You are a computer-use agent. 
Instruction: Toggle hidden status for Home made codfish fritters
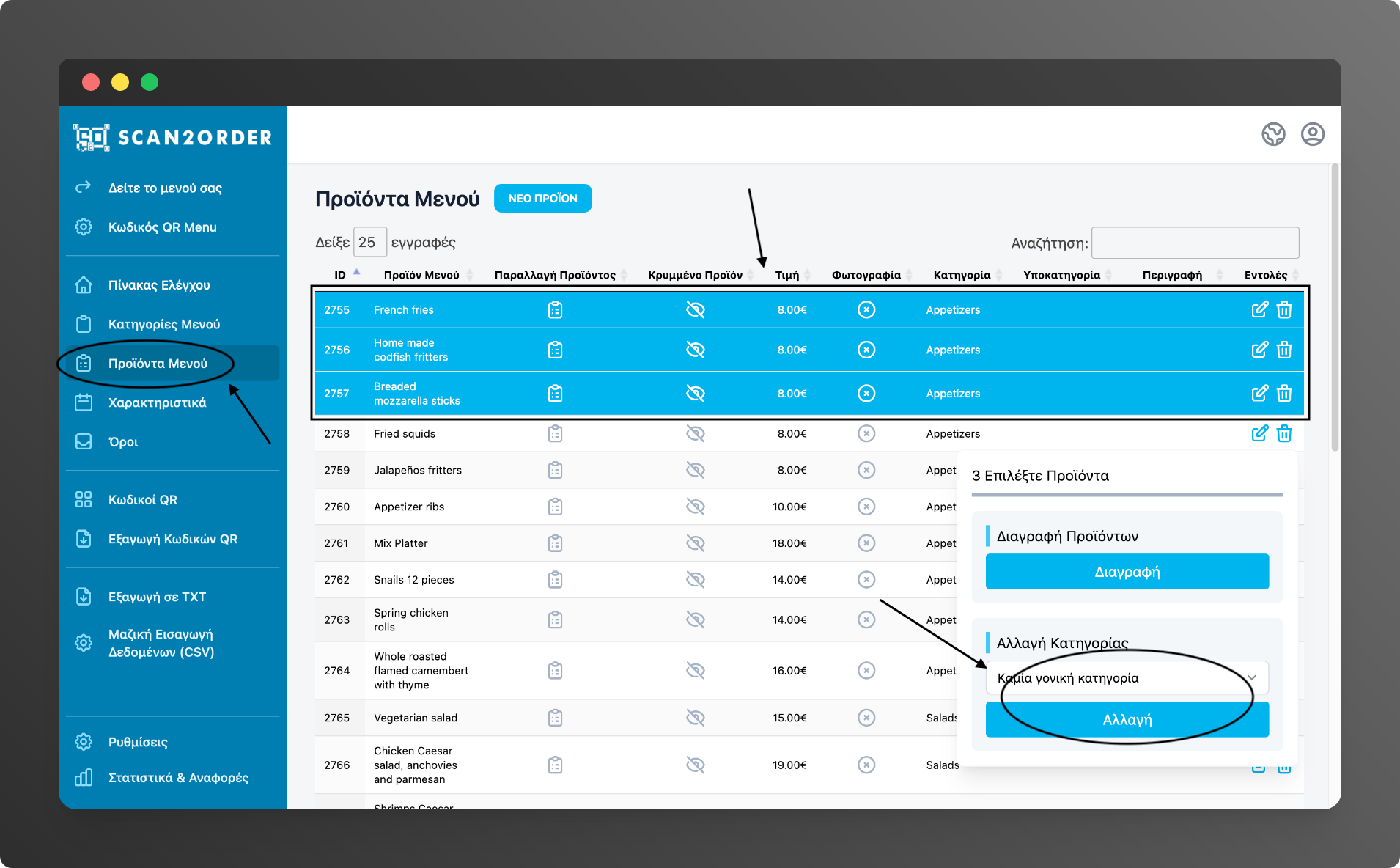[x=695, y=350]
